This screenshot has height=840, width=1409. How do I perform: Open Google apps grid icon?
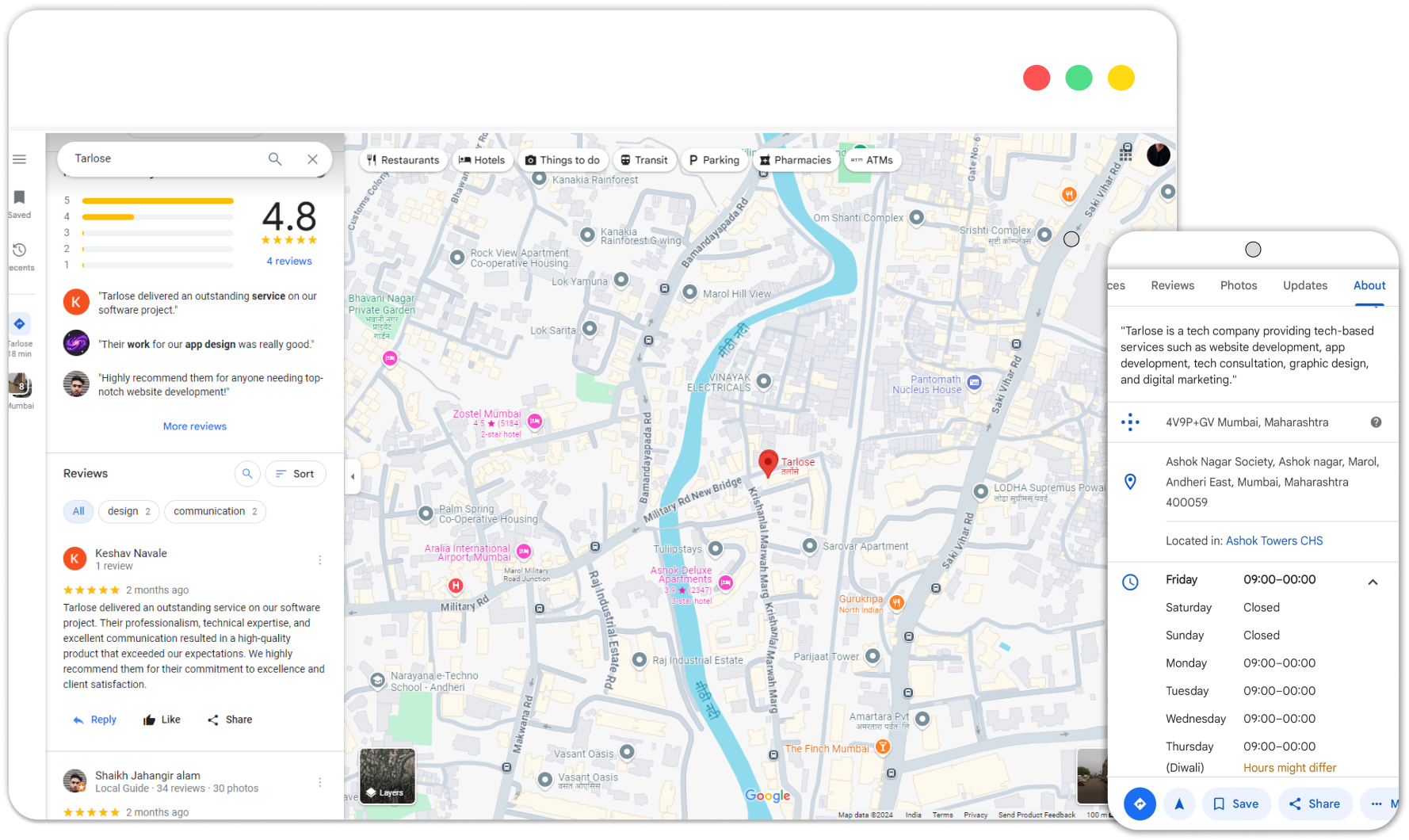pos(1126,154)
